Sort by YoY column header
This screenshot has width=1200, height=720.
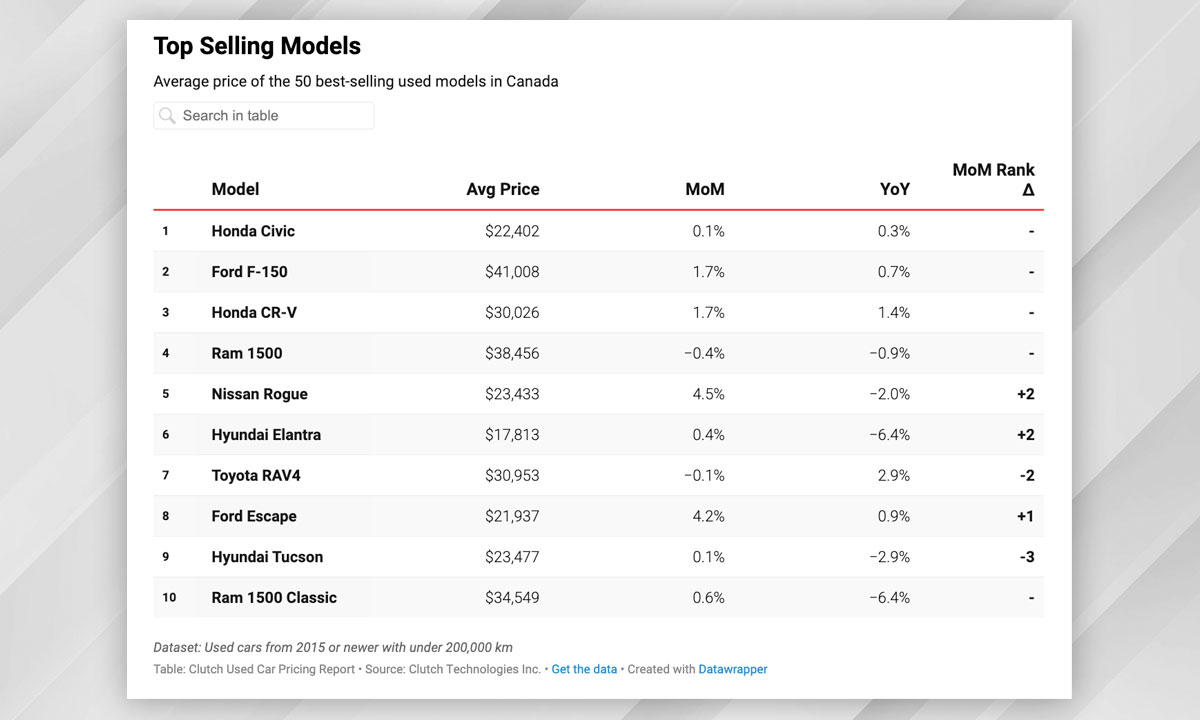pos(894,189)
